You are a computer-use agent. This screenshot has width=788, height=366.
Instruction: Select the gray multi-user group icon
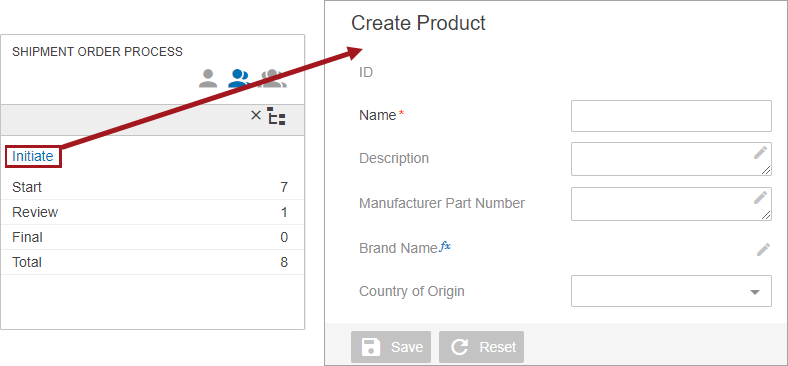click(x=273, y=78)
